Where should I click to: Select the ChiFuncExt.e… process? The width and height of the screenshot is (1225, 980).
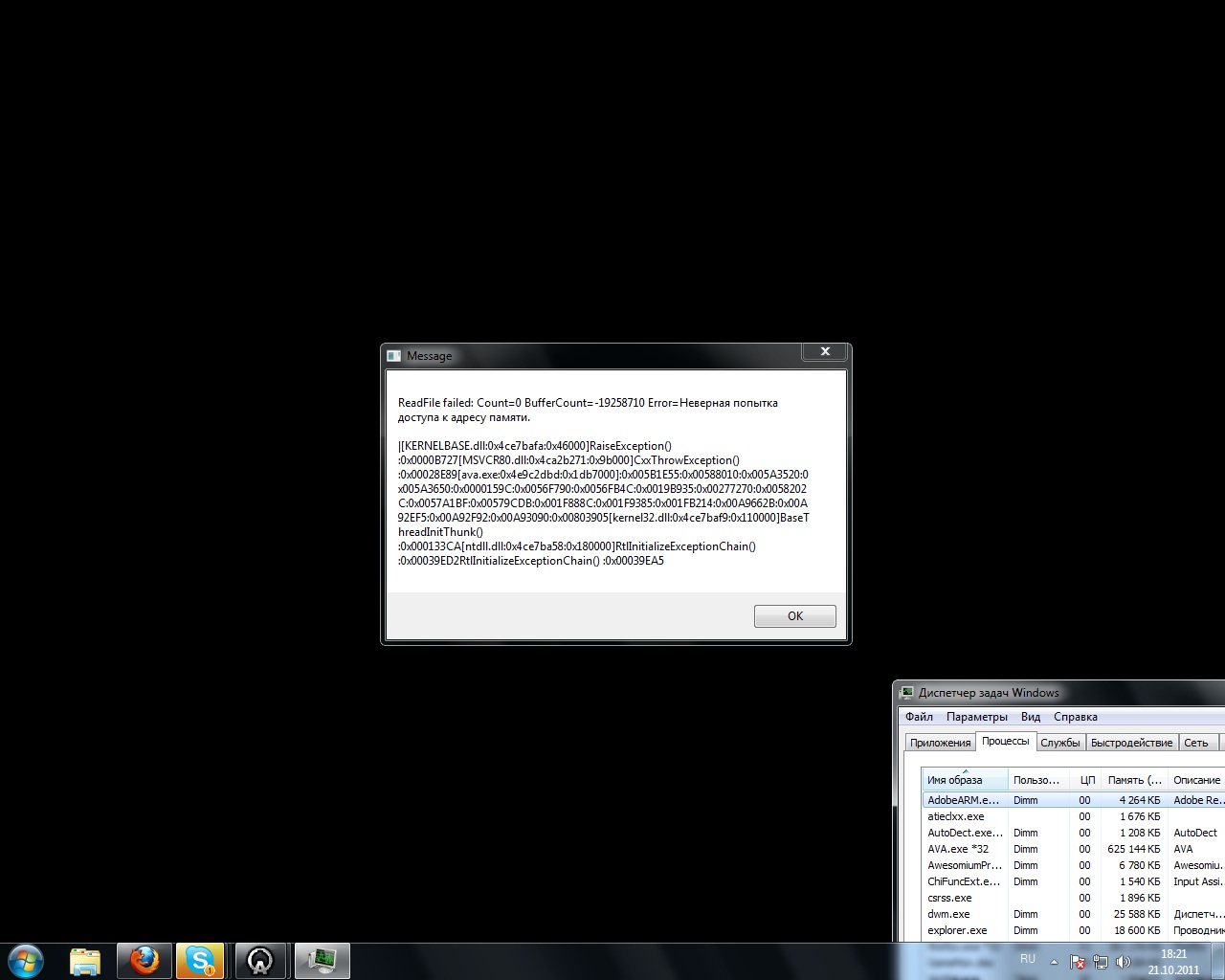coord(1074,881)
